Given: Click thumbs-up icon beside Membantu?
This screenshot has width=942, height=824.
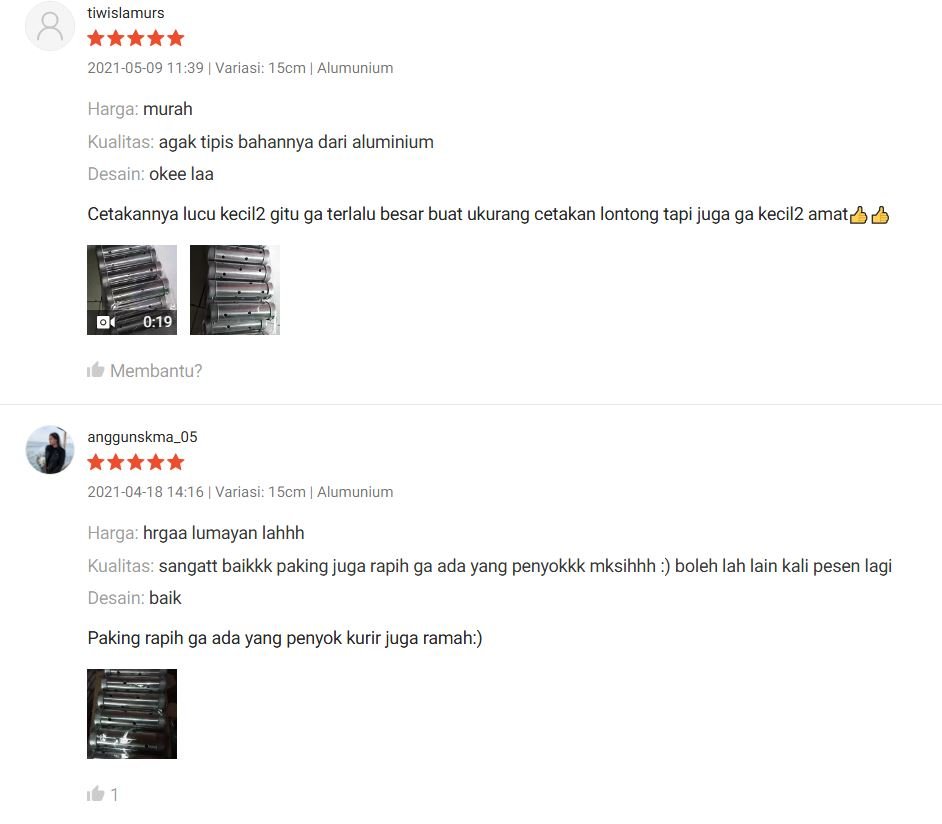Looking at the screenshot, I should coord(96,370).
